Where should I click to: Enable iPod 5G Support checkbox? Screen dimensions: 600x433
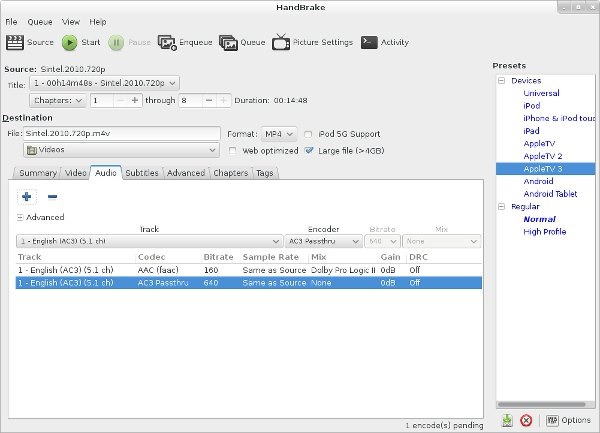pyautogui.click(x=310, y=133)
